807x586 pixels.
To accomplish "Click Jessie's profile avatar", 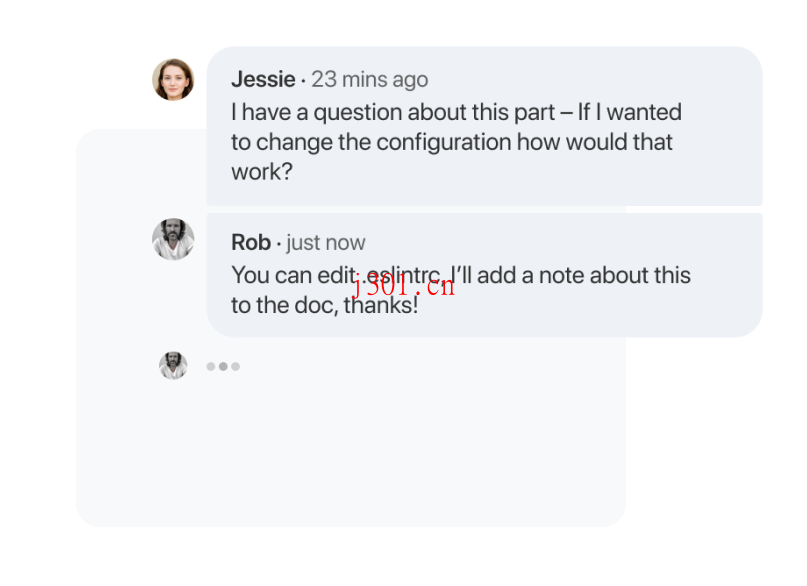I will coord(173,79).
